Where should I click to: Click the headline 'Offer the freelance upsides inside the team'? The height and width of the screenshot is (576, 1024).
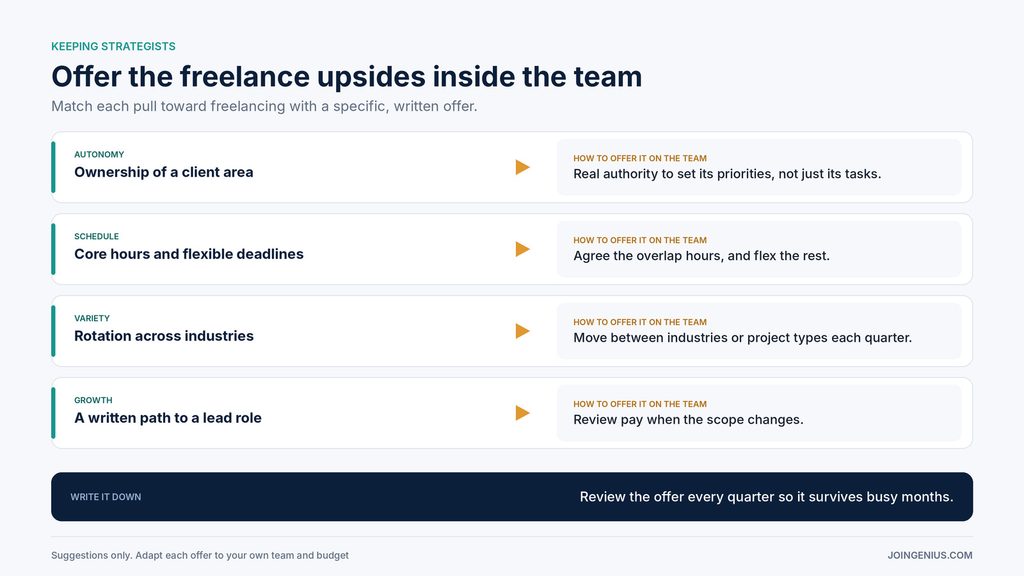[x=347, y=76]
